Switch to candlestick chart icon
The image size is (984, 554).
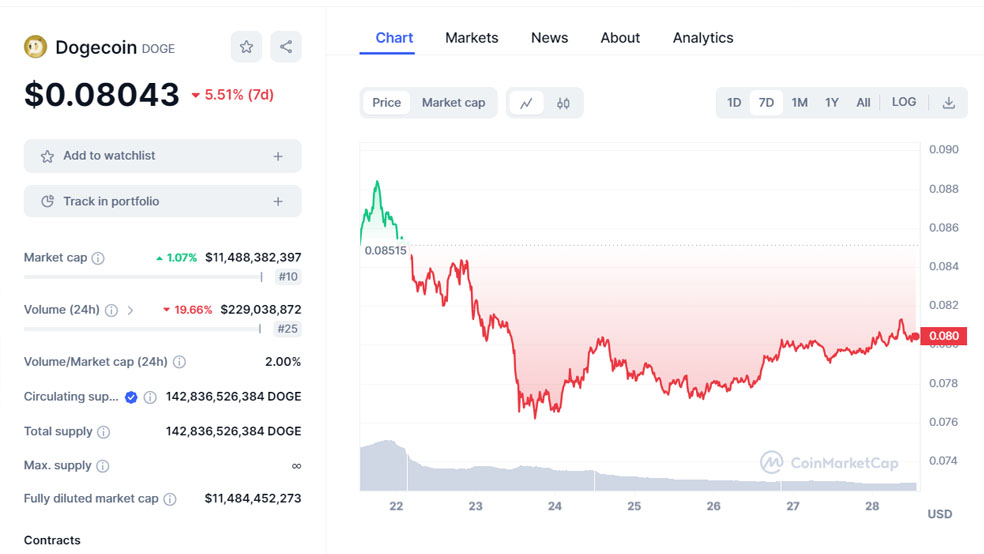pos(563,103)
